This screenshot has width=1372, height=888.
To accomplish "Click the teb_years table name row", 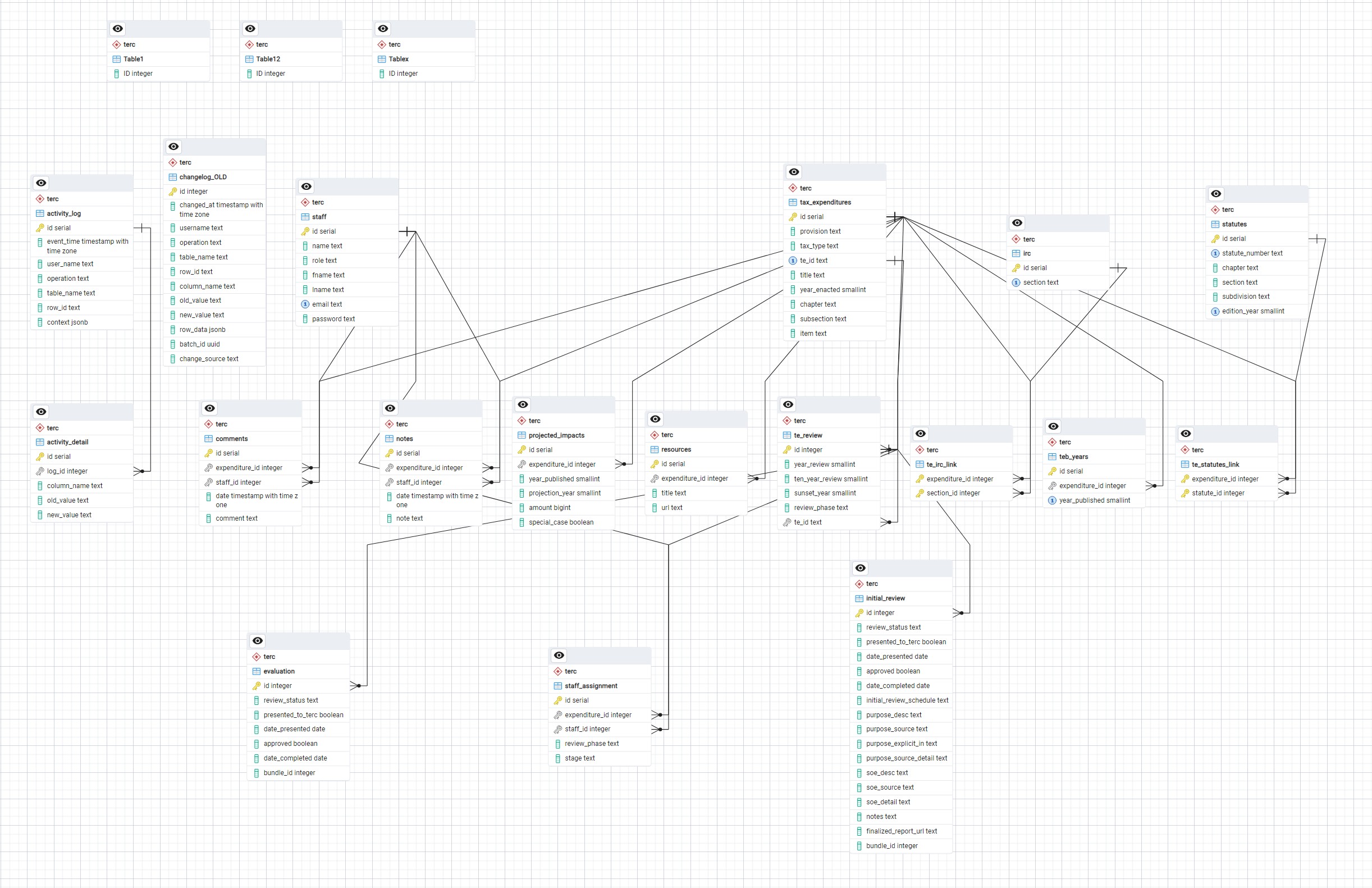I will 1073,457.
